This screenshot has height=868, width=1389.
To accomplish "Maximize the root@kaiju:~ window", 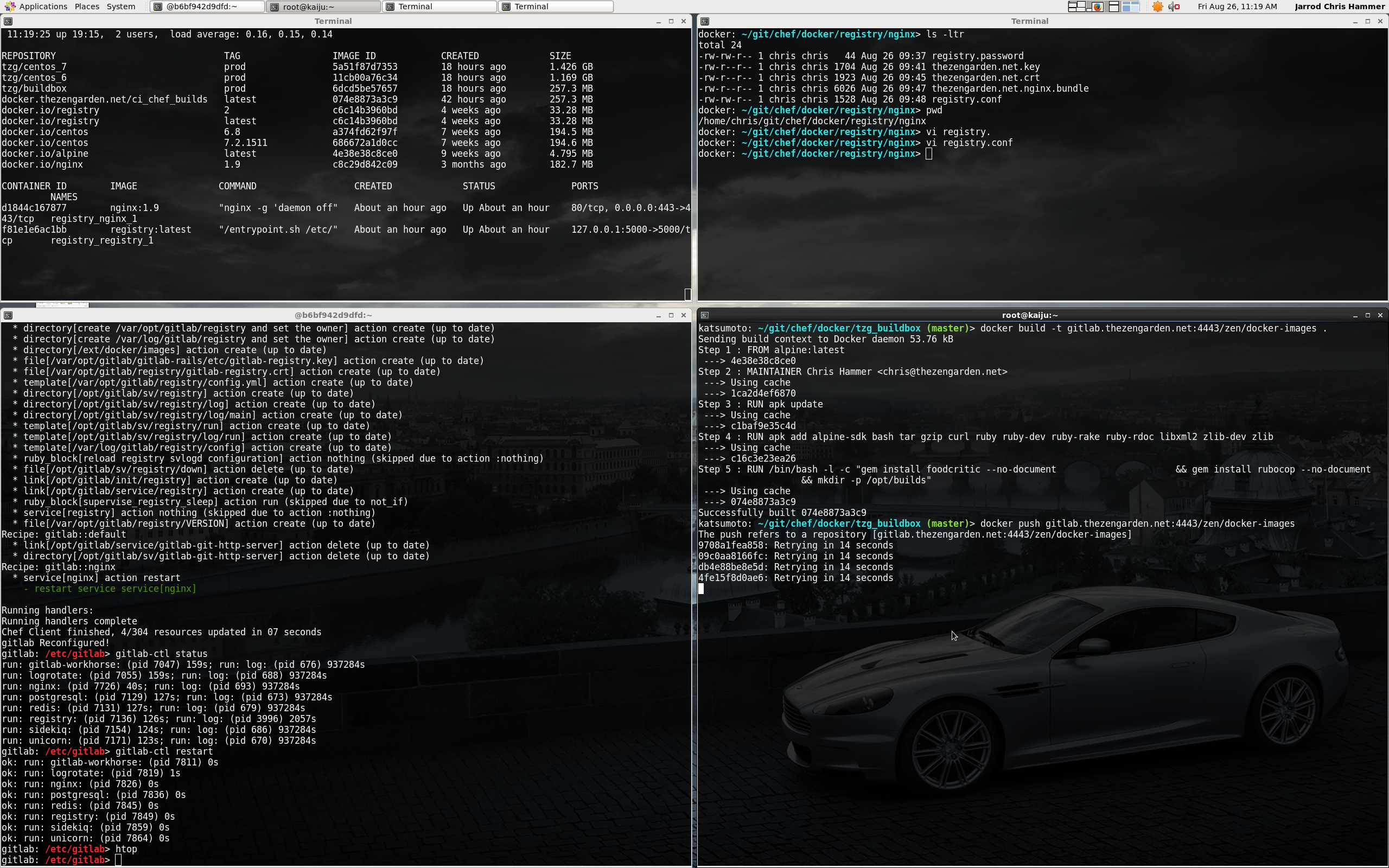I will point(1368,315).
